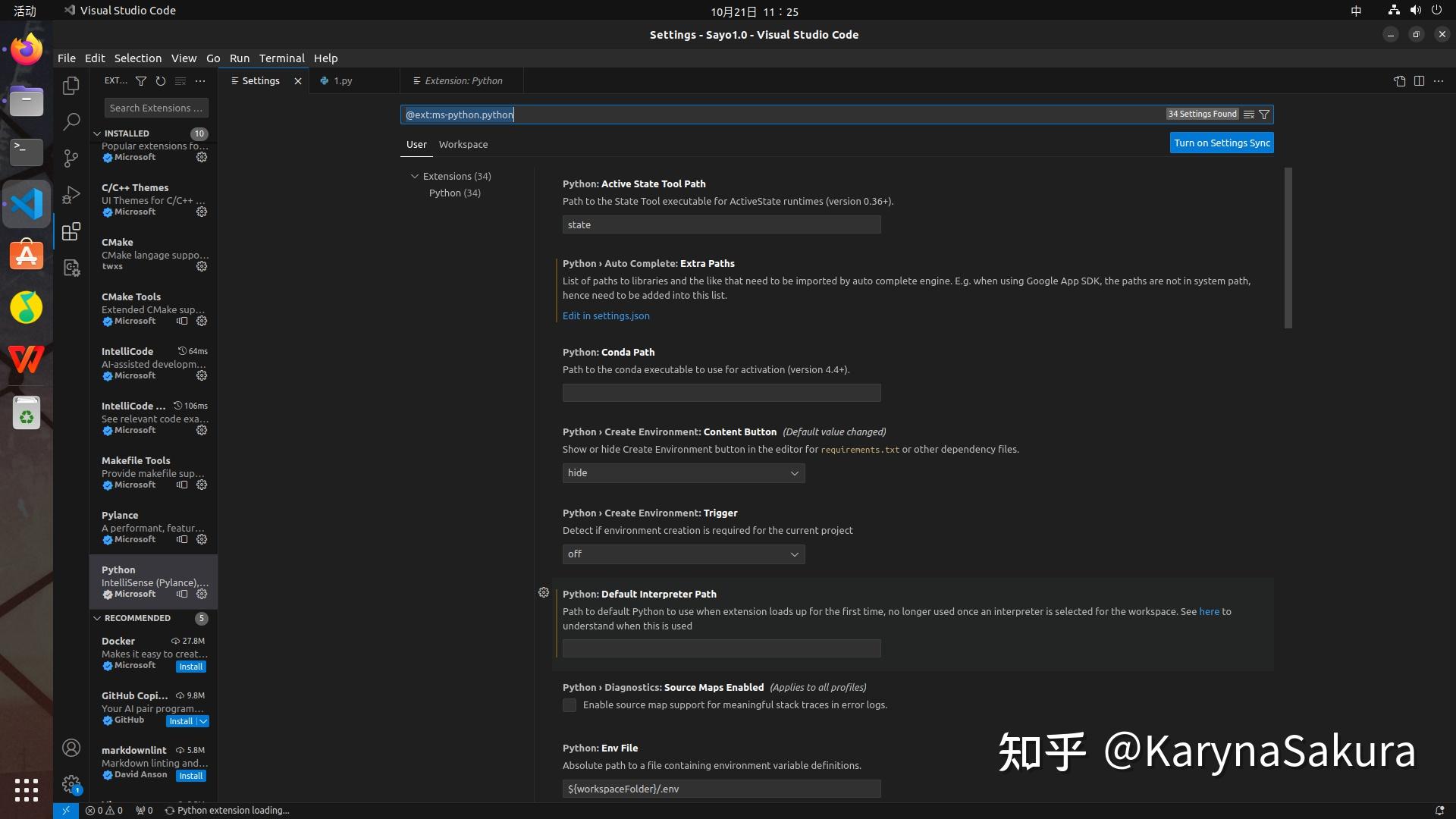Open the Create Environment Trigger dropdown
The width and height of the screenshot is (1456, 819).
(x=682, y=554)
